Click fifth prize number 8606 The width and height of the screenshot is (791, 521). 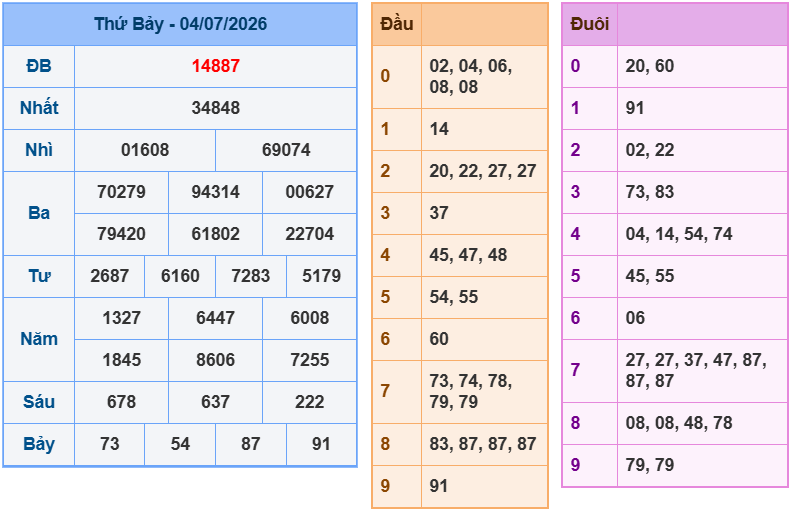[215, 360]
